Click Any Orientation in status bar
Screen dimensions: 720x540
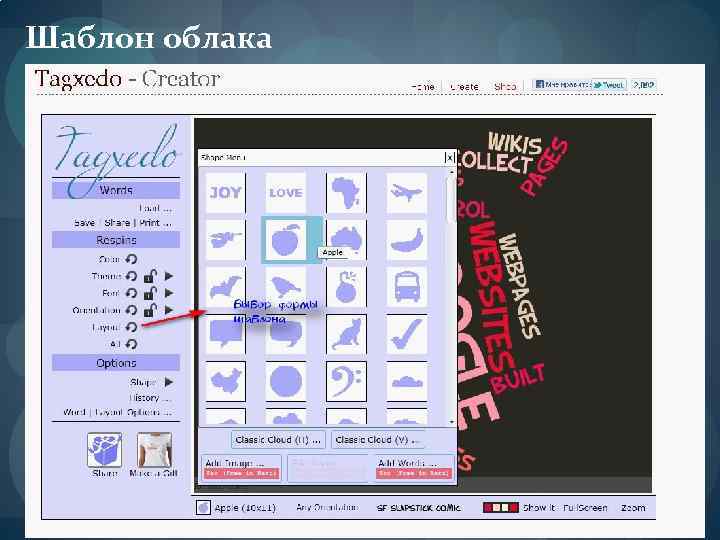pyautogui.click(x=327, y=507)
